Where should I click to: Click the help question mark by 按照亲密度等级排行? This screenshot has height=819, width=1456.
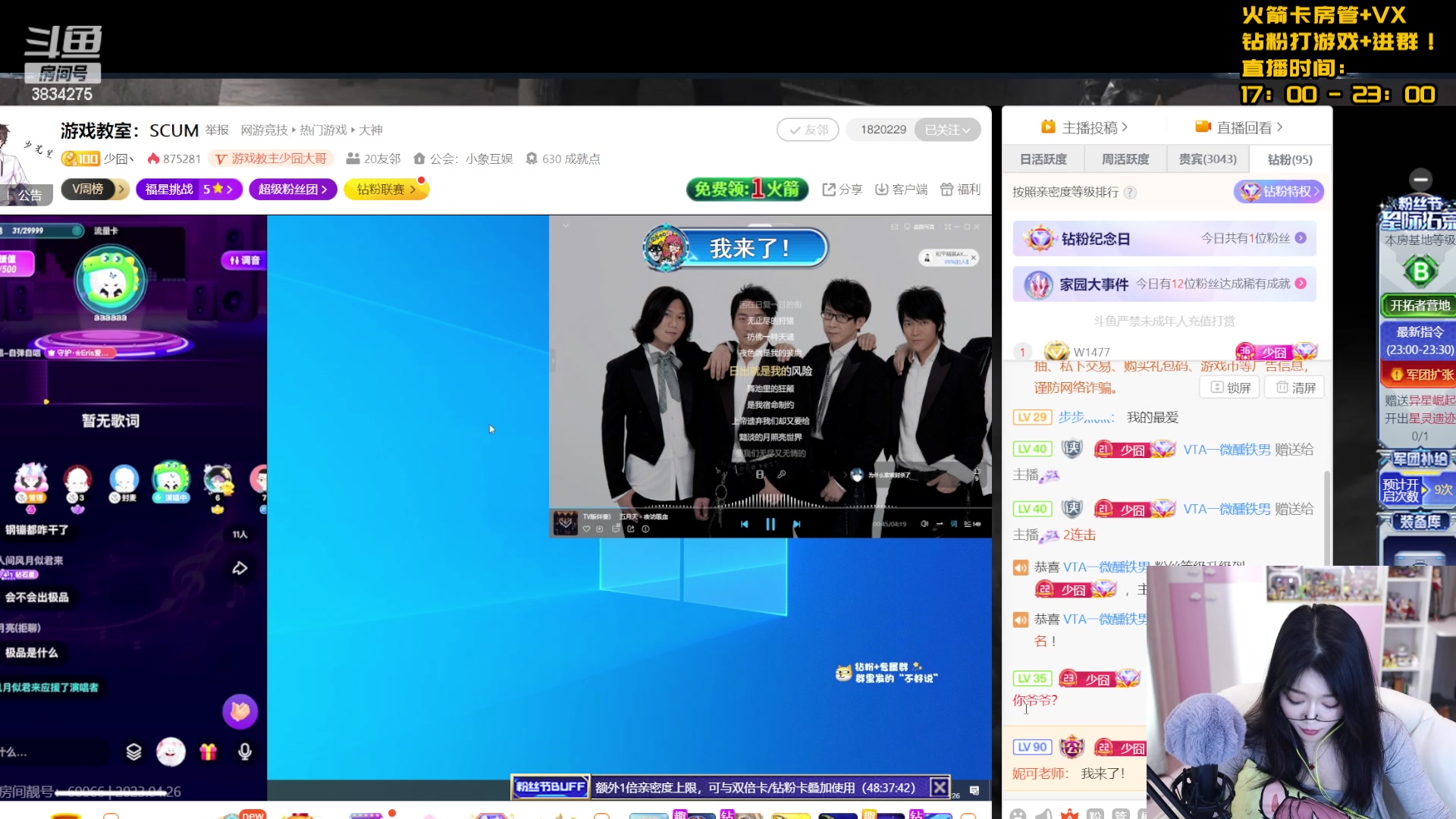pyautogui.click(x=1130, y=192)
